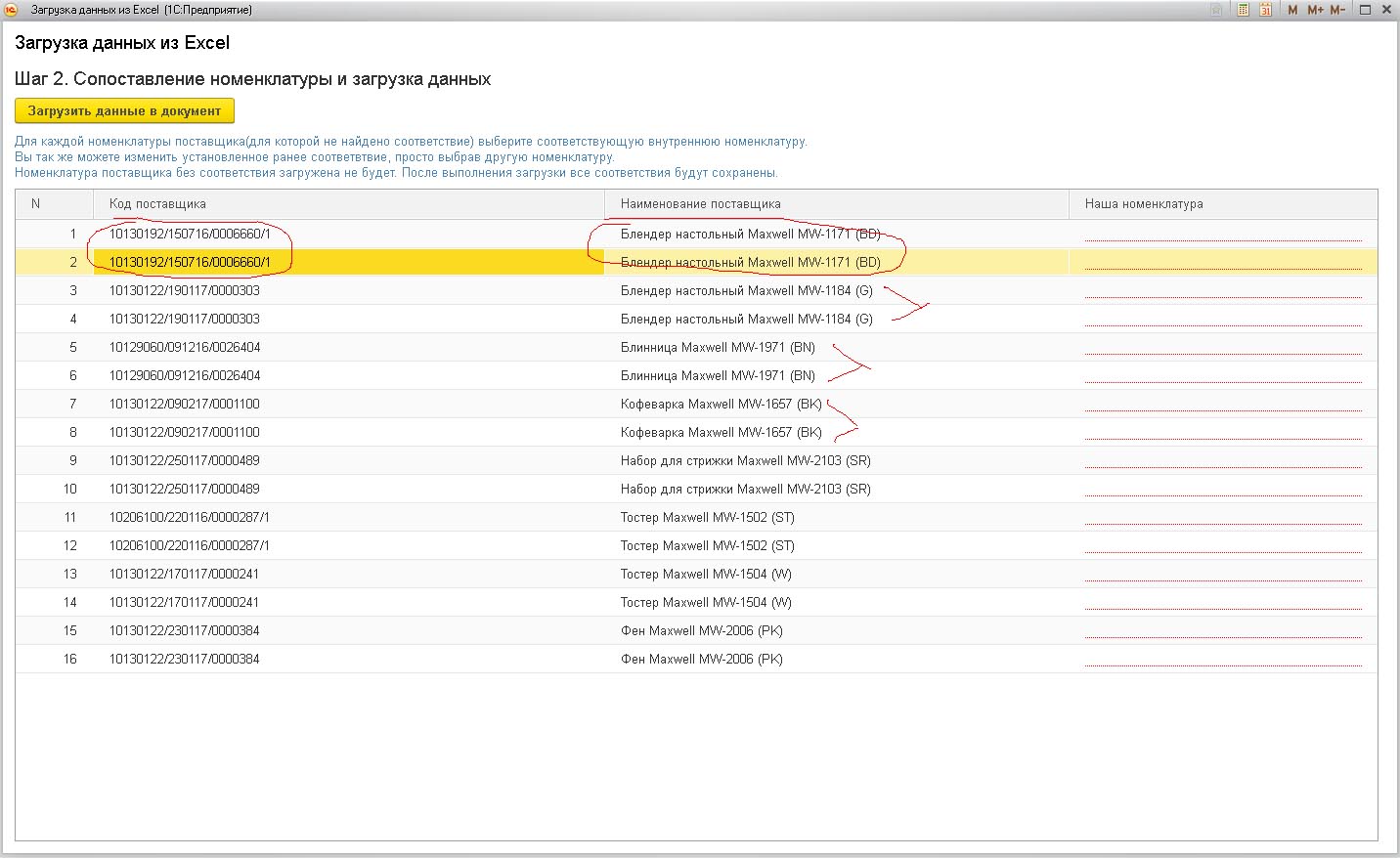Click the 1C application icon in title bar
Viewport: 1400px width, 858px height.
(x=13, y=10)
